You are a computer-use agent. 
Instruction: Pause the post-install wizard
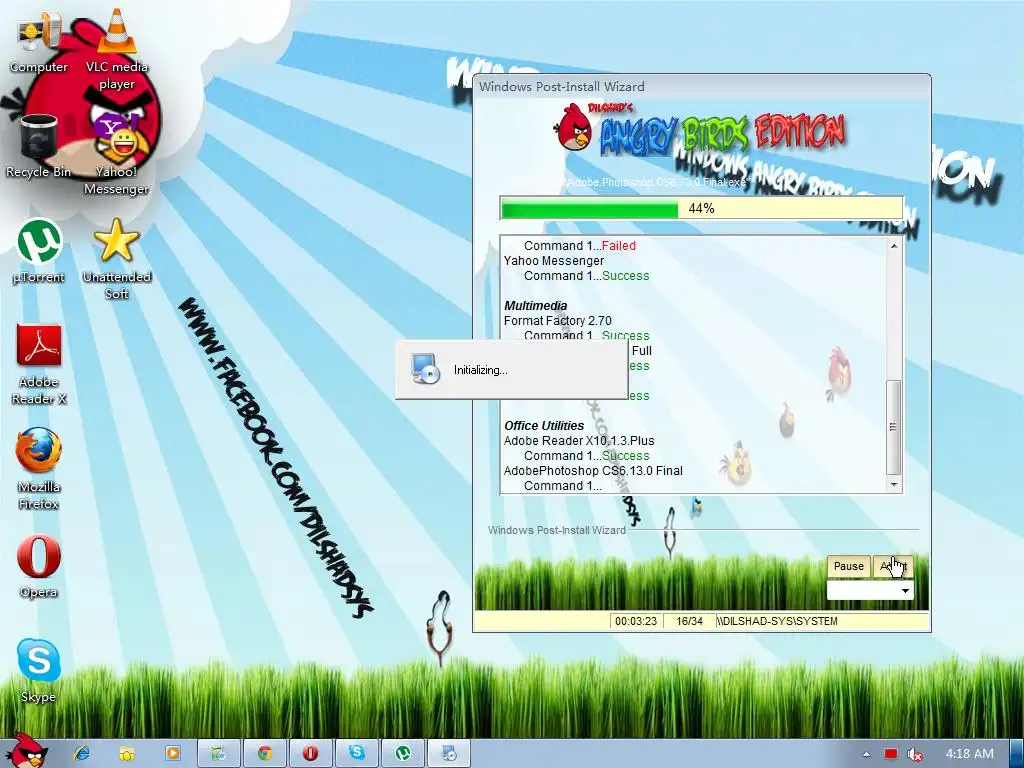click(848, 566)
